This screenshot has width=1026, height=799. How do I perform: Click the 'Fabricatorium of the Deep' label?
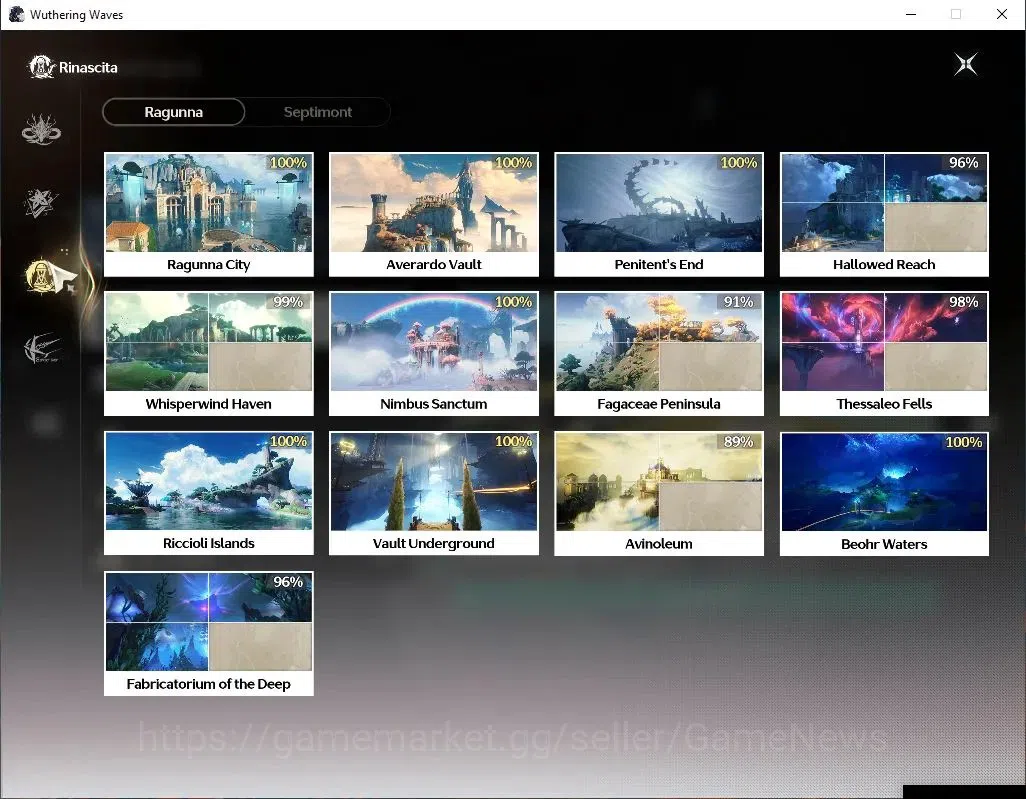pyautogui.click(x=209, y=684)
